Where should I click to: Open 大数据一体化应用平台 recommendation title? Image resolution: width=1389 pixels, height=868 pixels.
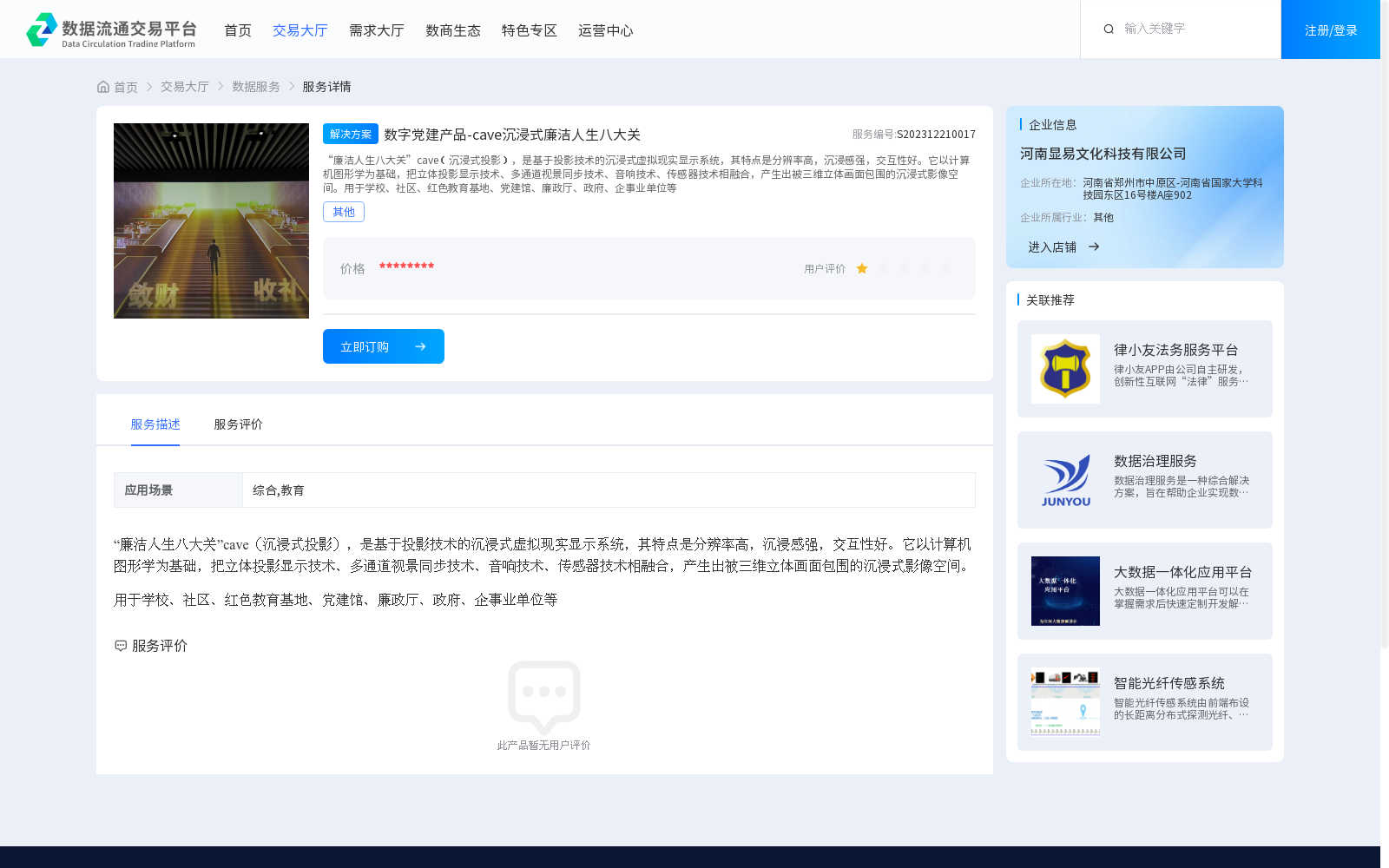point(1183,572)
